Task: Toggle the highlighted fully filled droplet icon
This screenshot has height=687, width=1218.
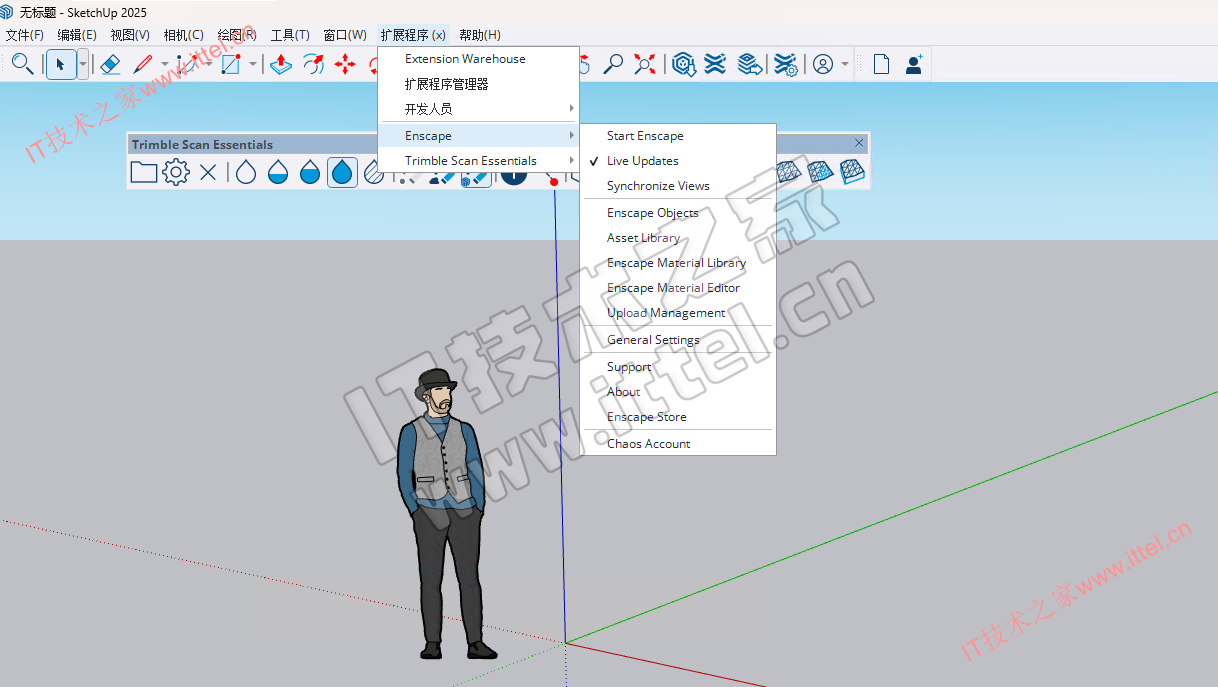Action: click(342, 172)
